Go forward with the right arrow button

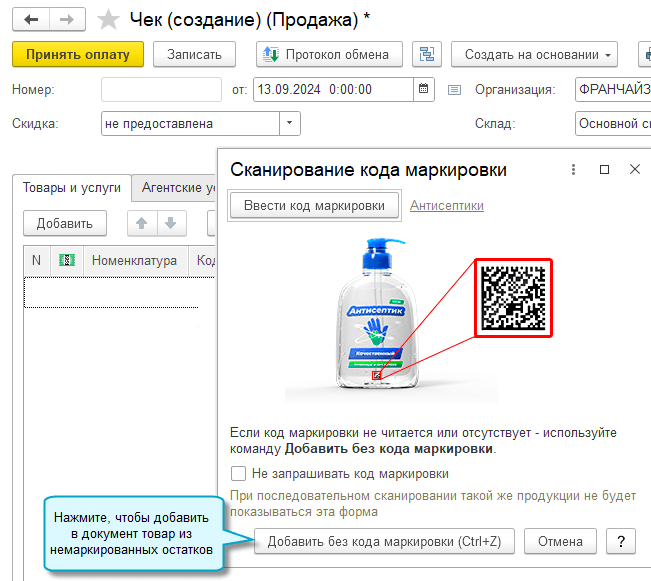(x=67, y=20)
